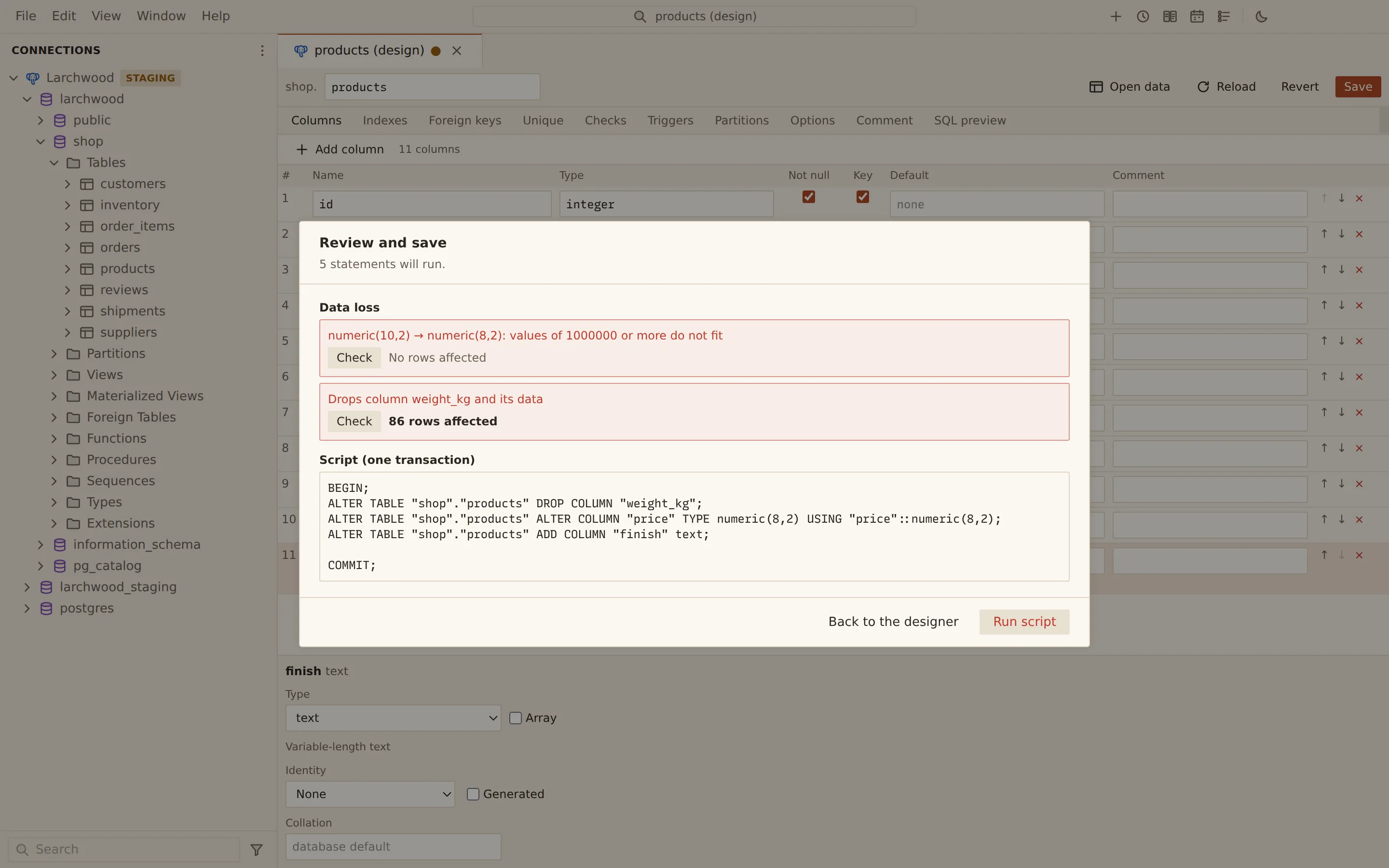Screen dimensions: 1389x868
Task: Click the postgres database icon
Action: coord(46,609)
